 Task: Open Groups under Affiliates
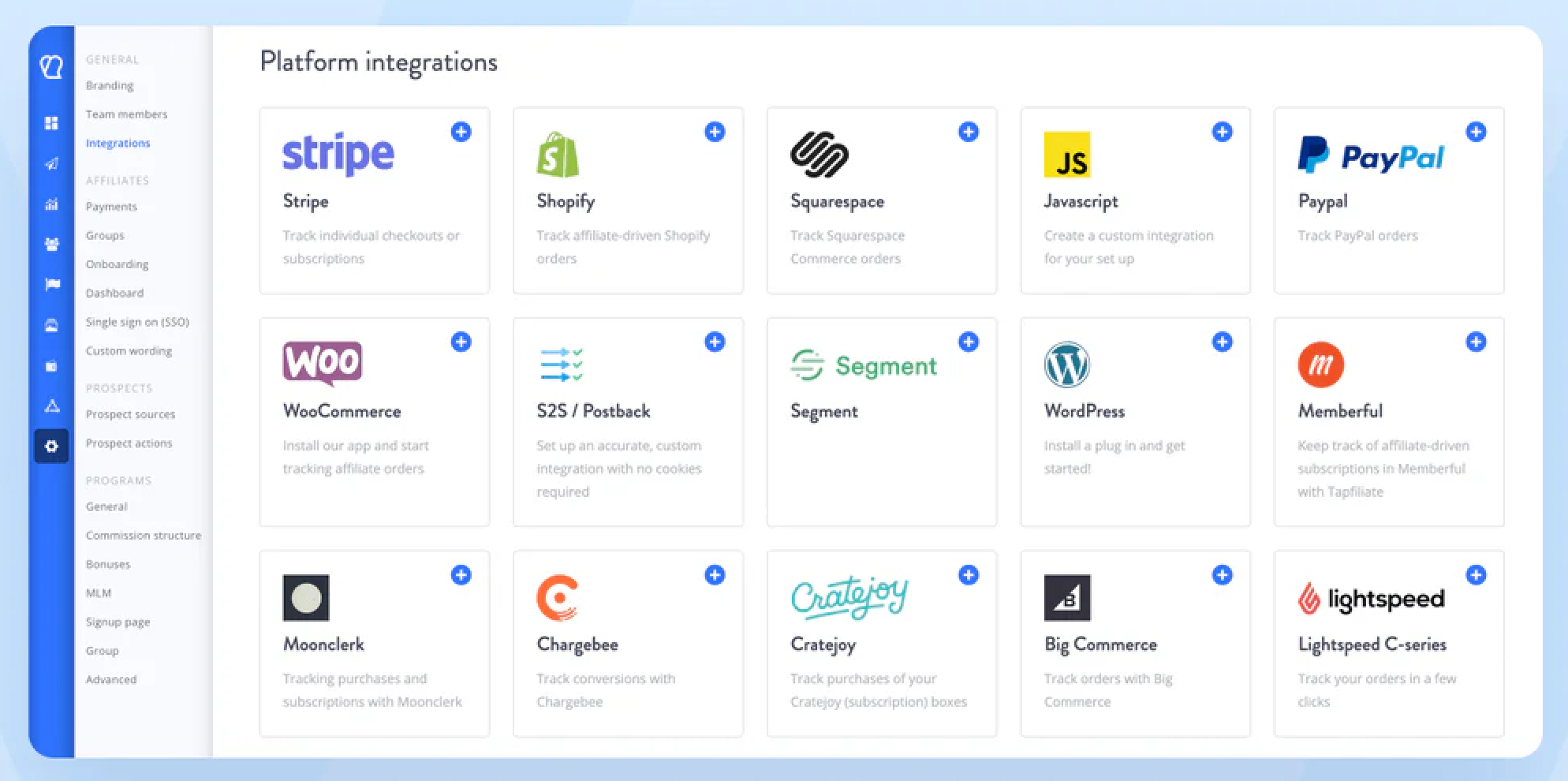tap(105, 235)
